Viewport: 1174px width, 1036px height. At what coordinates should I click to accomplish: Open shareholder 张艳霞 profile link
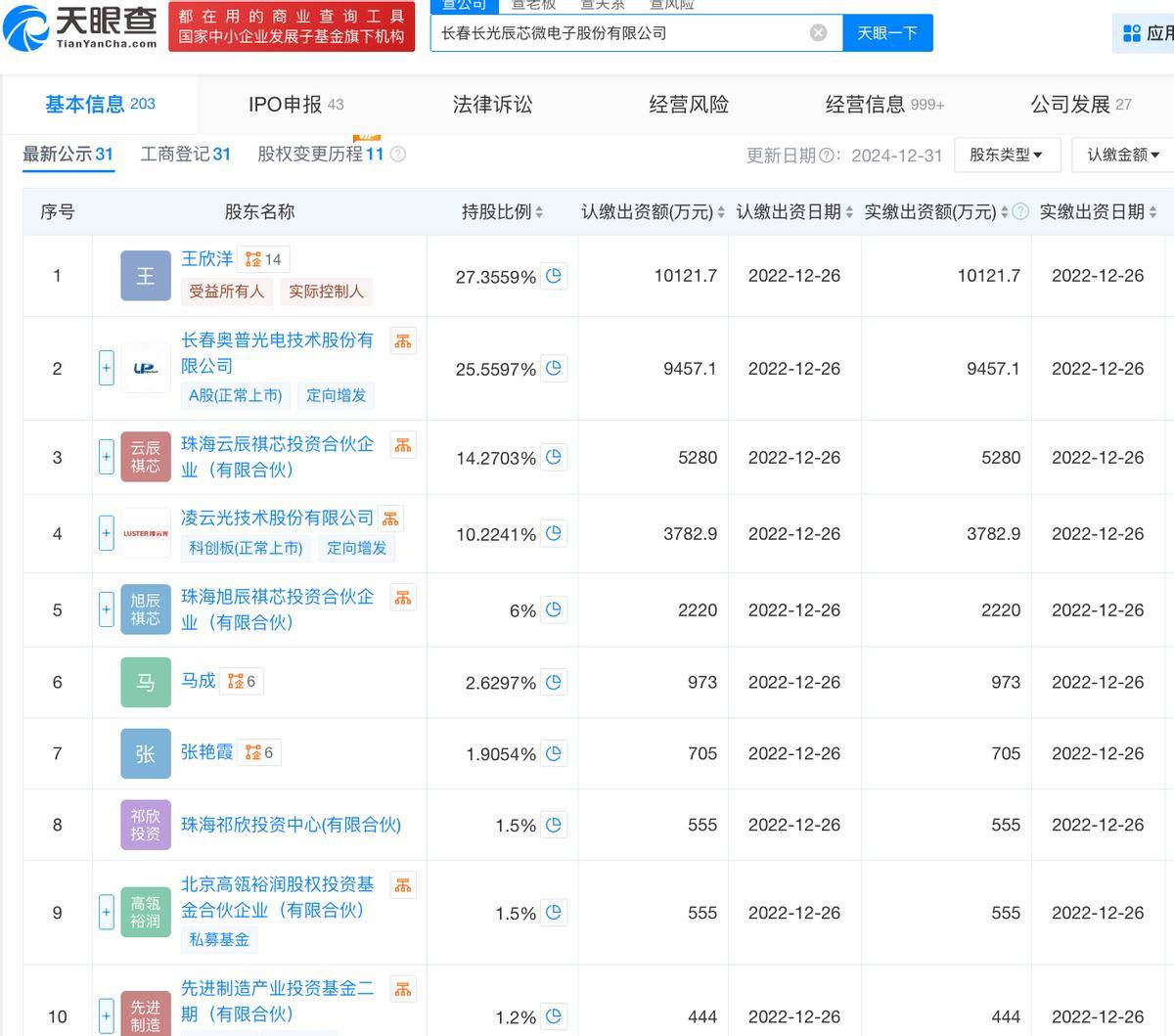click(x=207, y=752)
